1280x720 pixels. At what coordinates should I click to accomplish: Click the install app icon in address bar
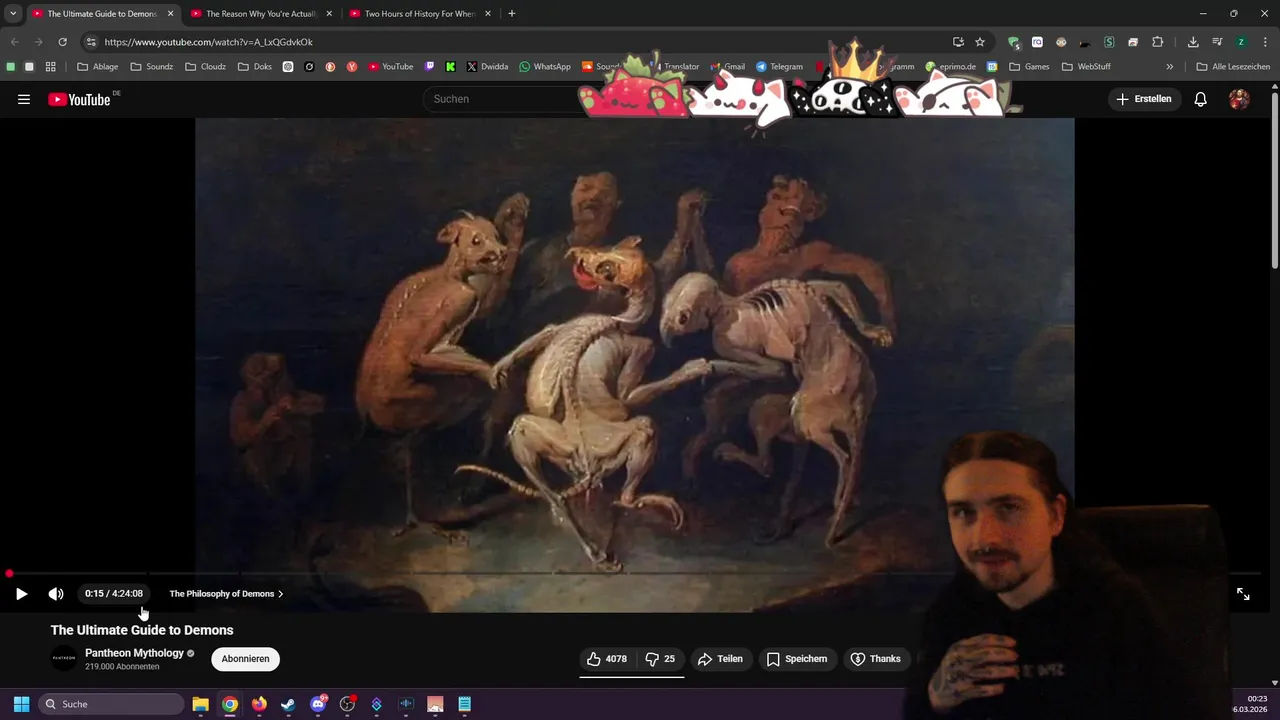point(958,42)
